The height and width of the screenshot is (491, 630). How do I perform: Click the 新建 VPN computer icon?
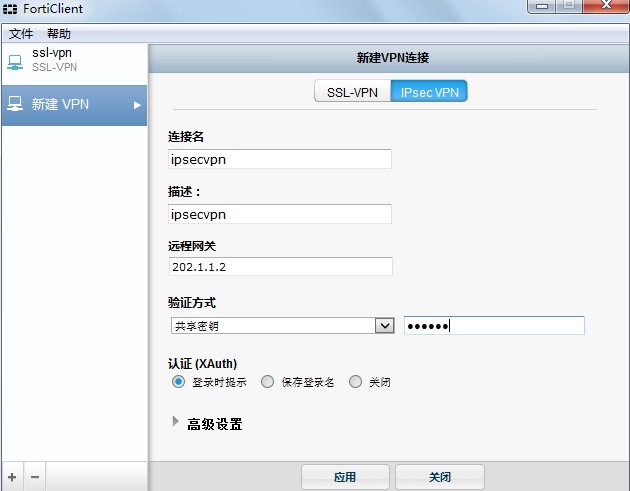pos(15,104)
